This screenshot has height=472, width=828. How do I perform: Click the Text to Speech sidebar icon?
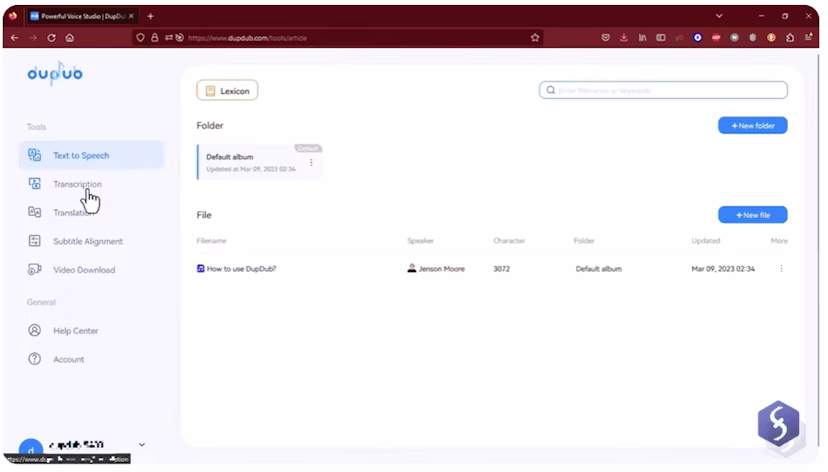[x=34, y=155]
